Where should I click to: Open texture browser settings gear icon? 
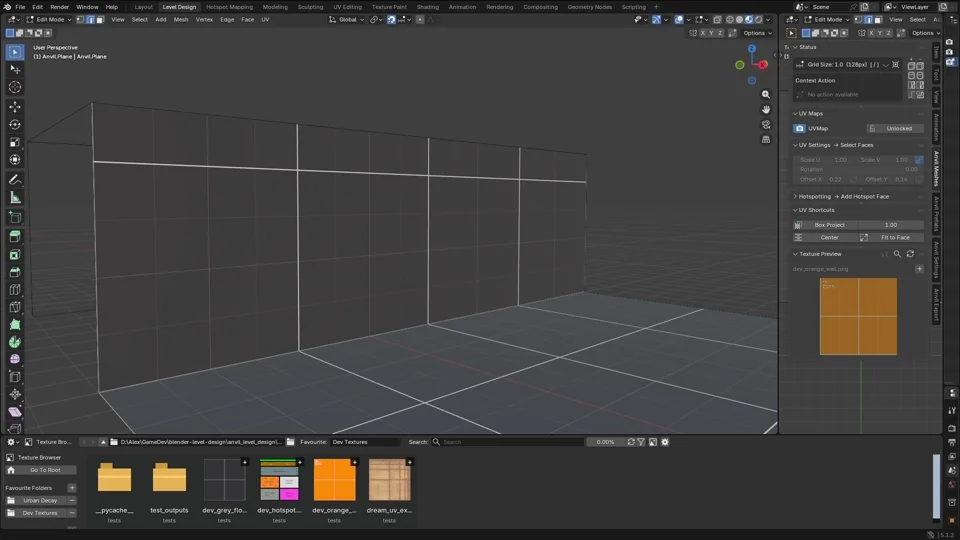tap(665, 442)
